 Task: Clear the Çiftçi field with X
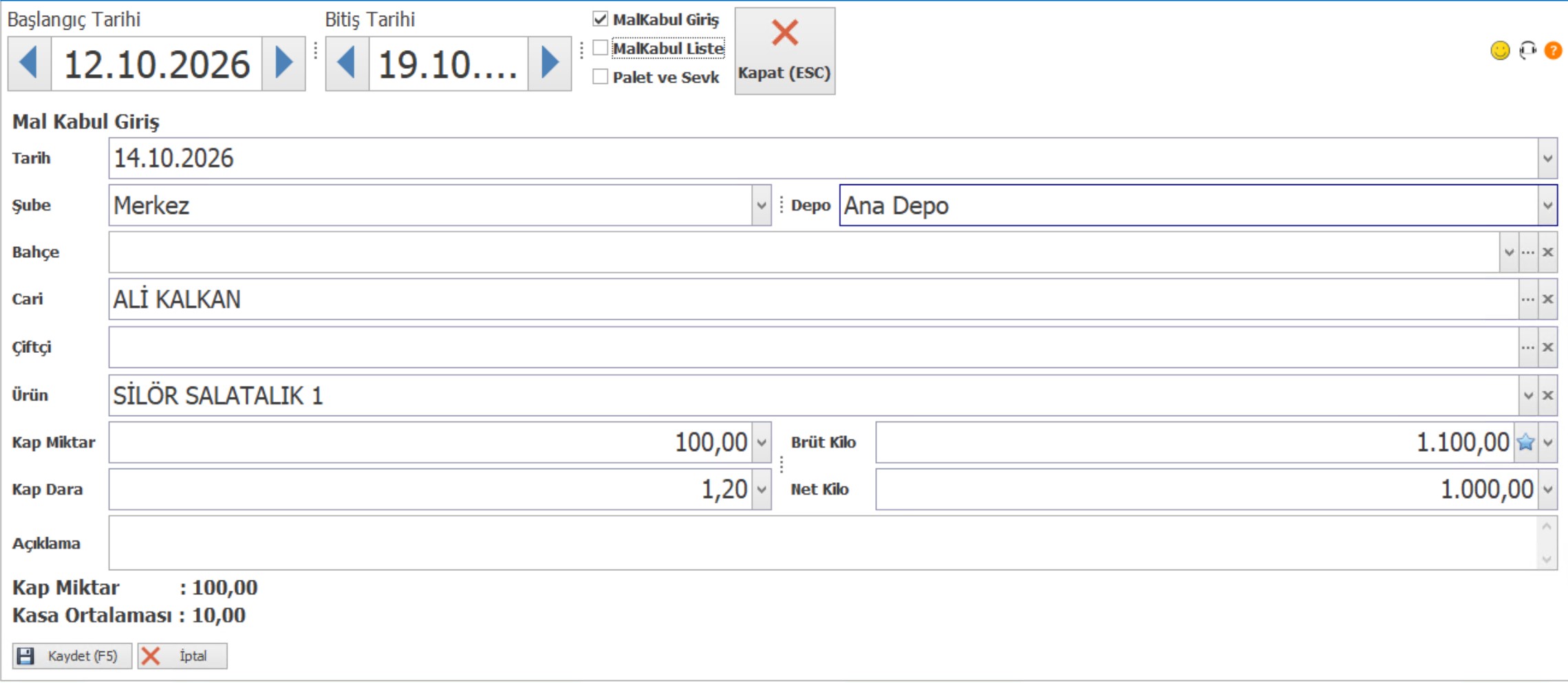click(x=1547, y=347)
